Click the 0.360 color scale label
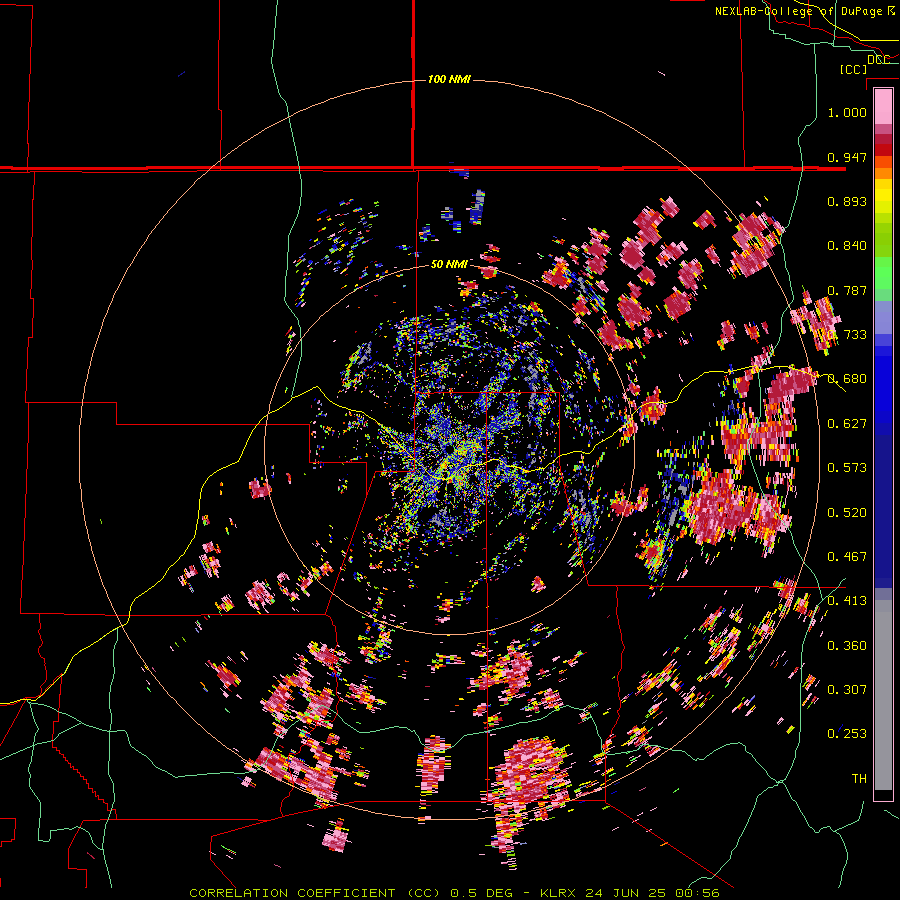This screenshot has width=900, height=900. [x=847, y=646]
